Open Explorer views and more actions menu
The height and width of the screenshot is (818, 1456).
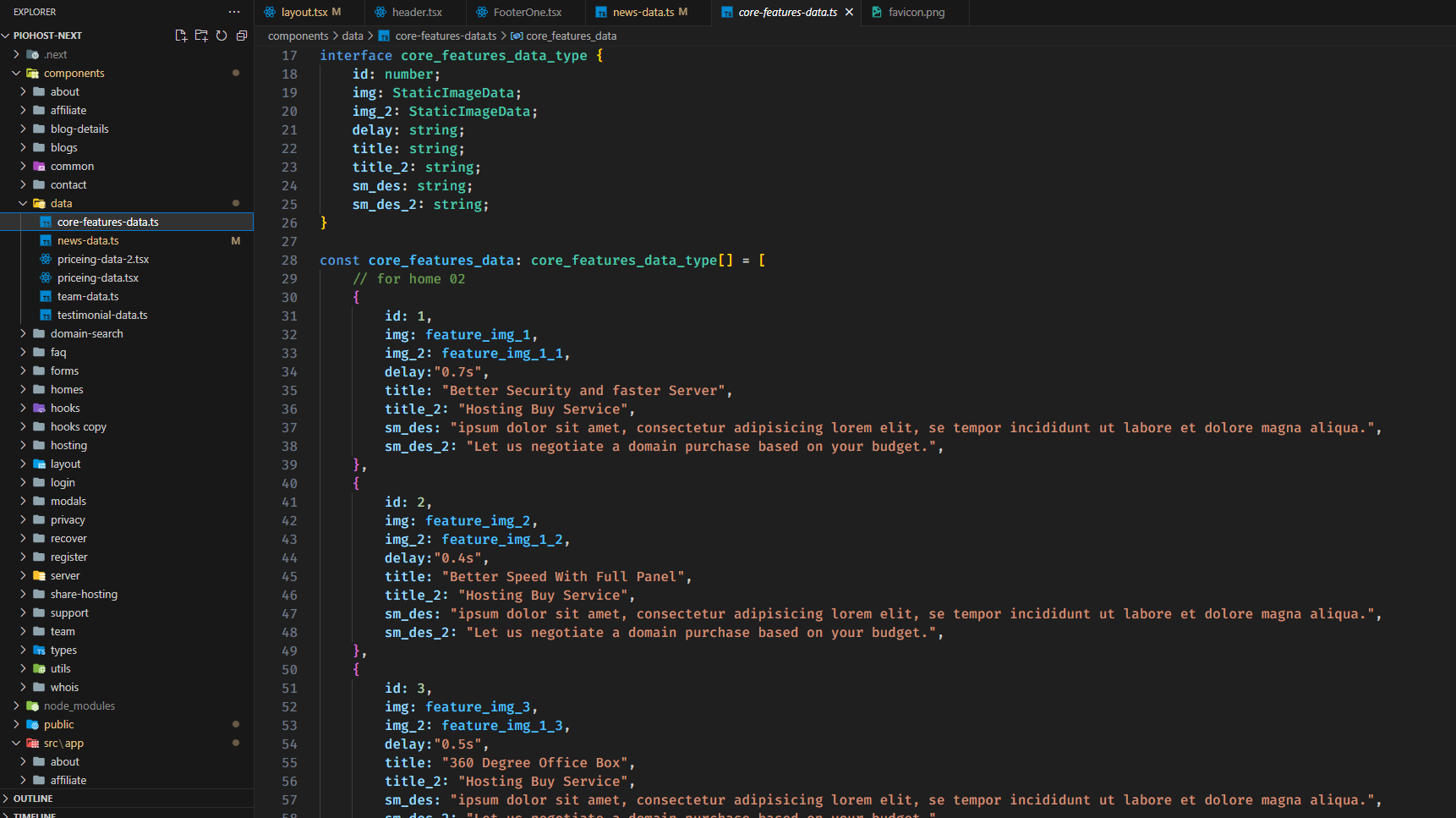pyautogui.click(x=234, y=12)
